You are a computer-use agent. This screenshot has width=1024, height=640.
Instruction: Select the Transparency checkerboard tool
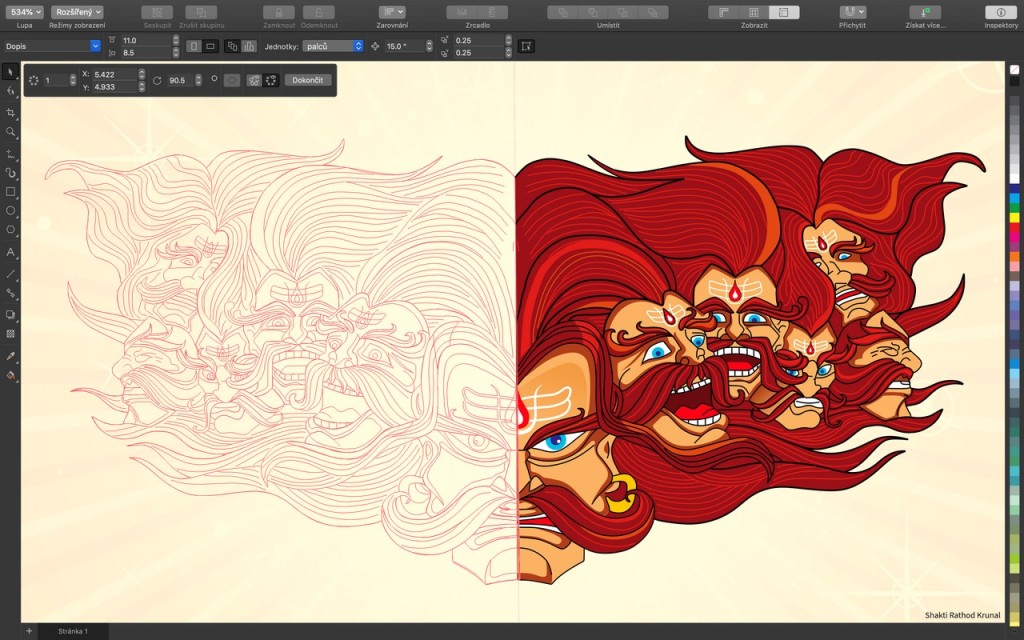coord(10,334)
